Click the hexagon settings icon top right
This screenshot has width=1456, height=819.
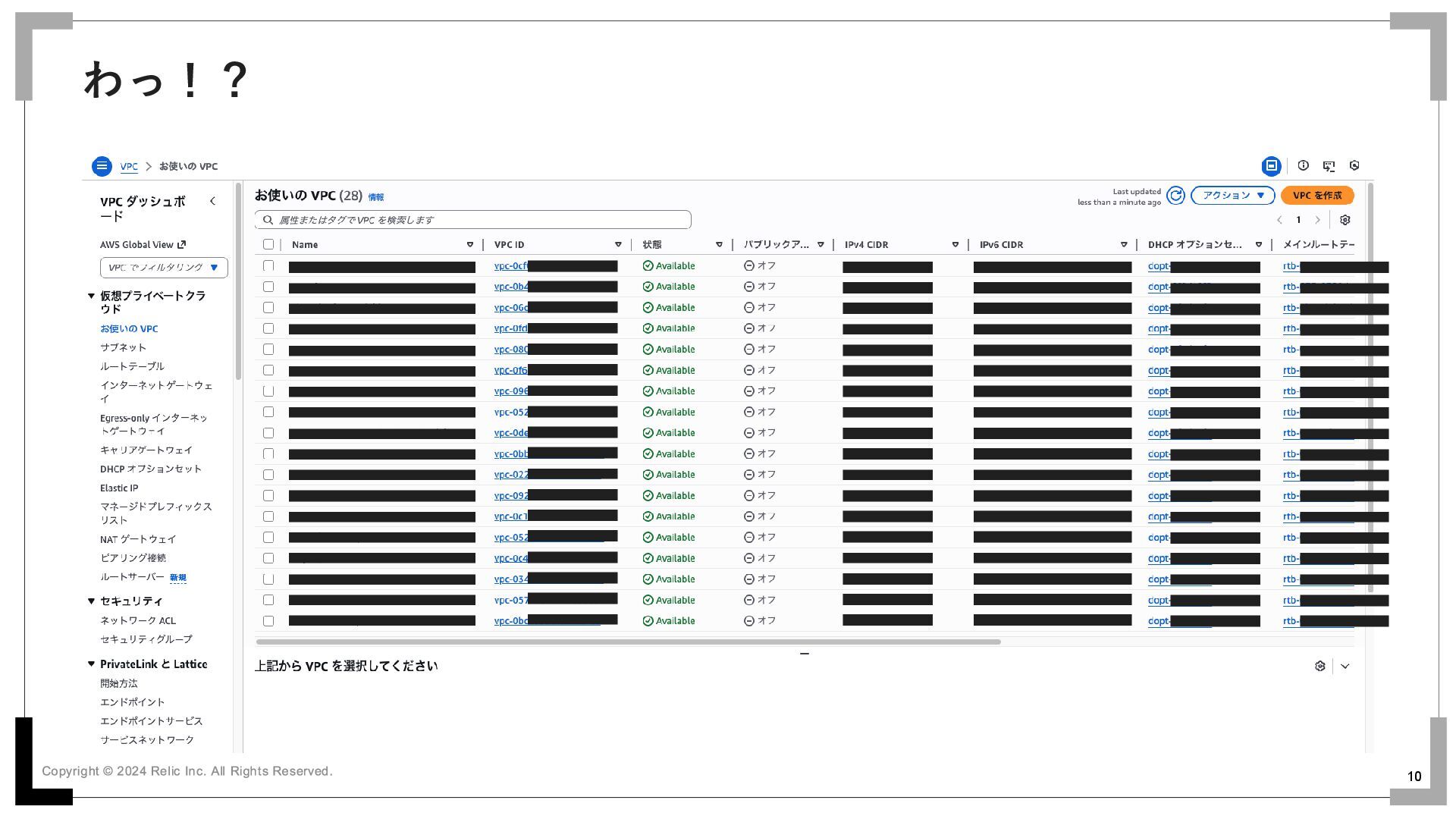[1354, 165]
